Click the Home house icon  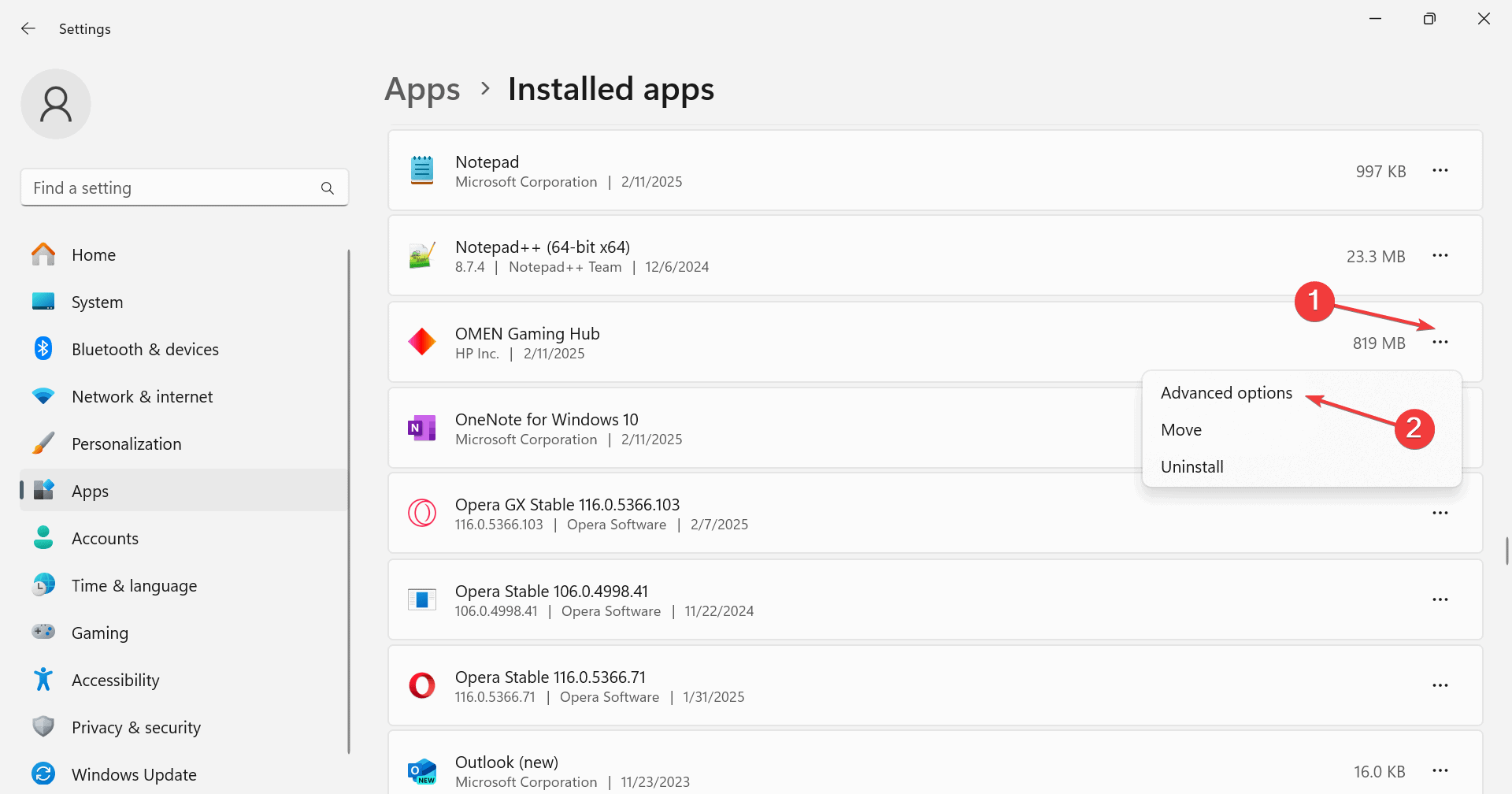(x=43, y=254)
